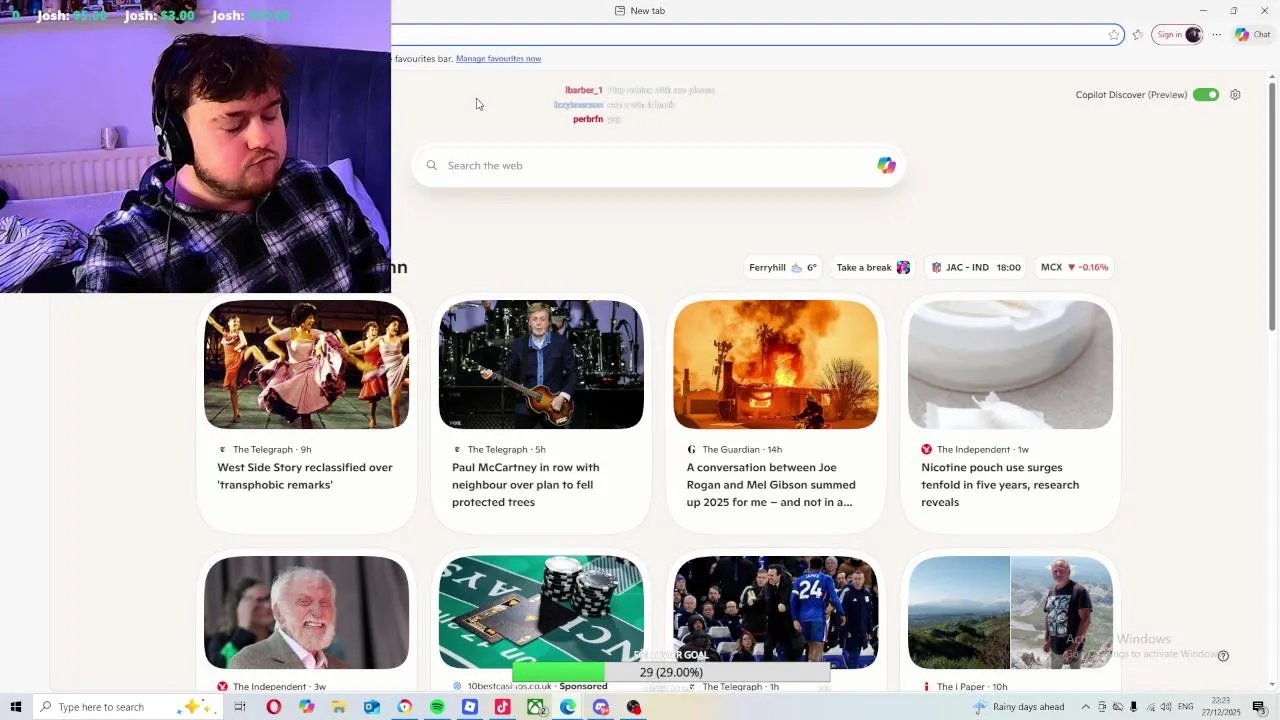Open the Edge settings and more menu

(1216, 34)
